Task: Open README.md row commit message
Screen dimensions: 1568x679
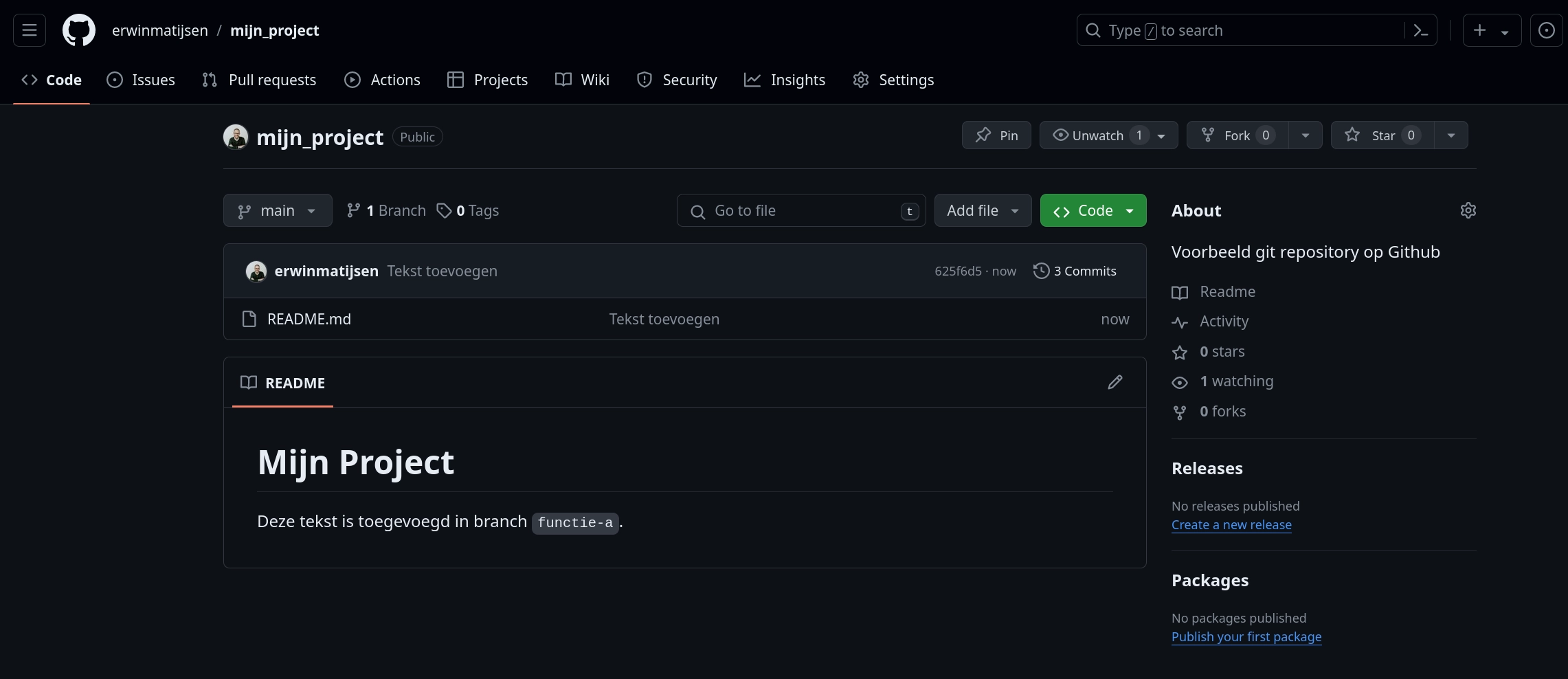Action: click(x=664, y=319)
